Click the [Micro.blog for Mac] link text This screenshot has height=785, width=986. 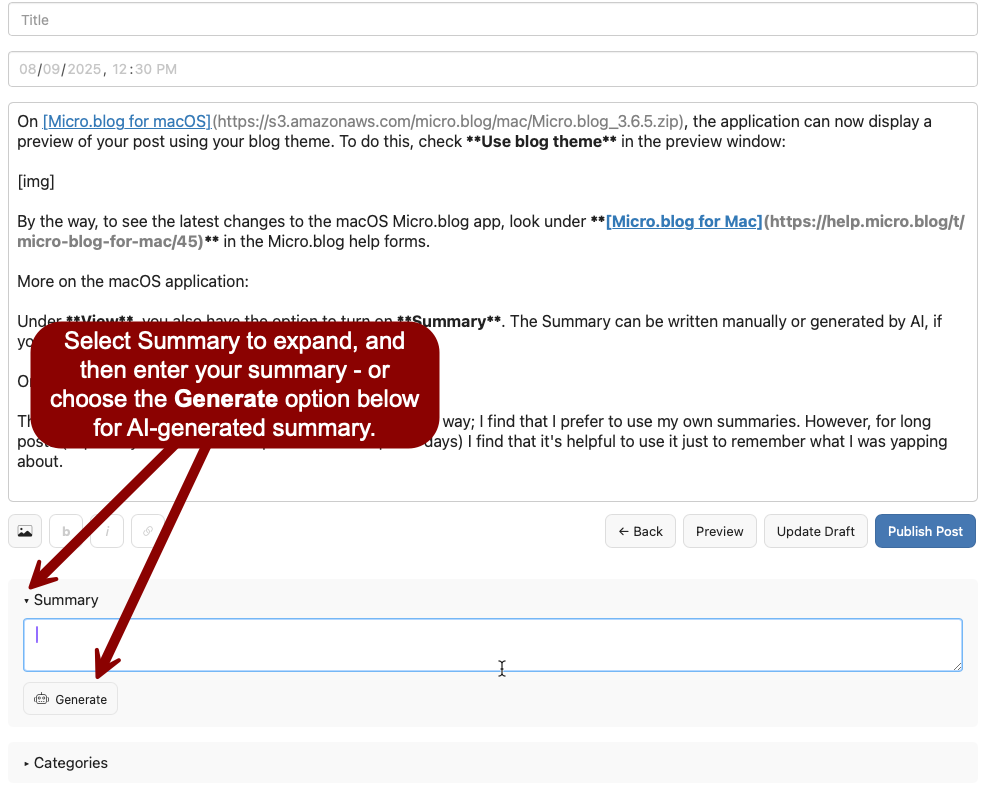[x=684, y=221]
